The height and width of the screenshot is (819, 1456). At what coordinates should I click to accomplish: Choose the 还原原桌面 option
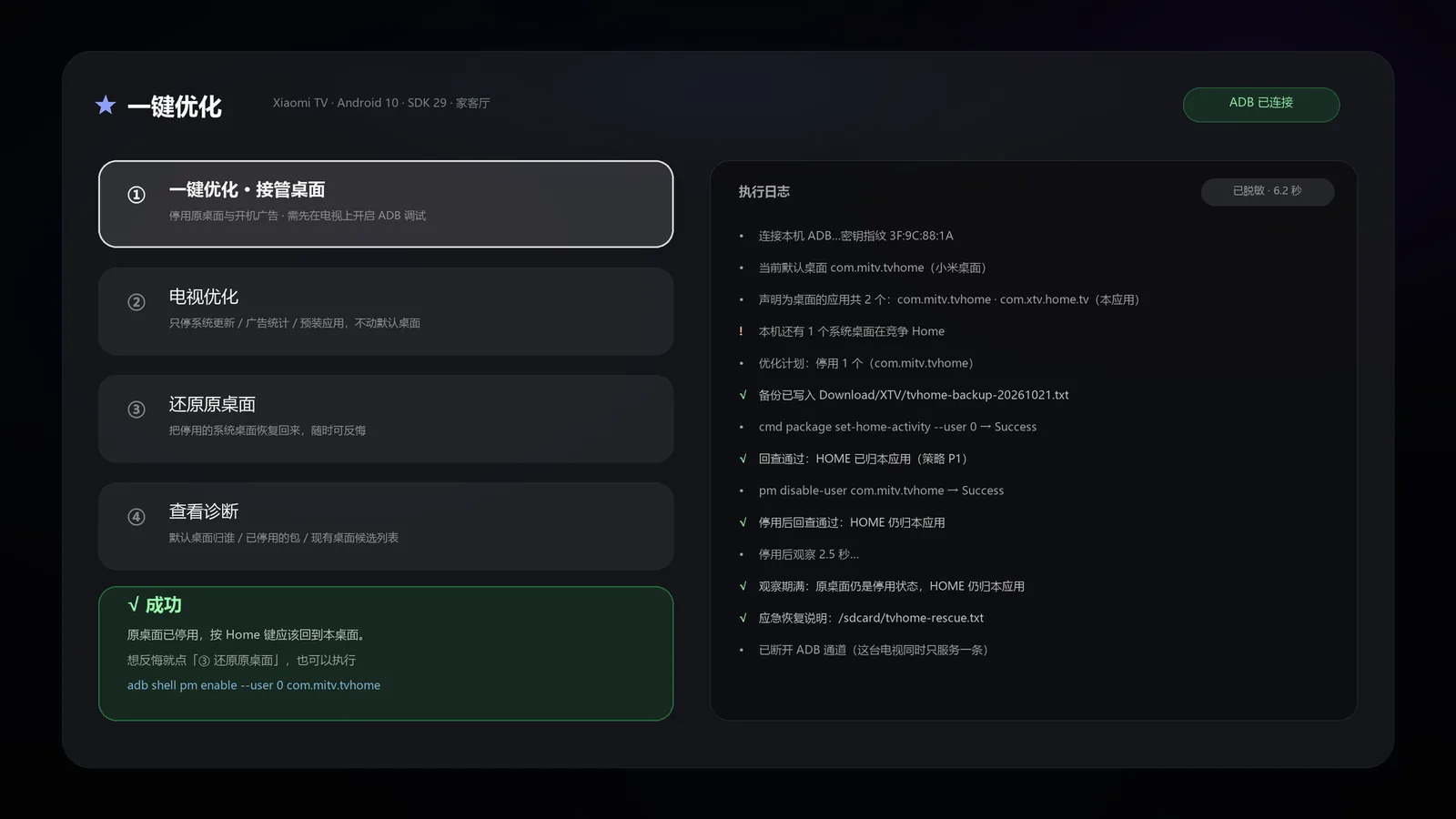click(x=386, y=419)
